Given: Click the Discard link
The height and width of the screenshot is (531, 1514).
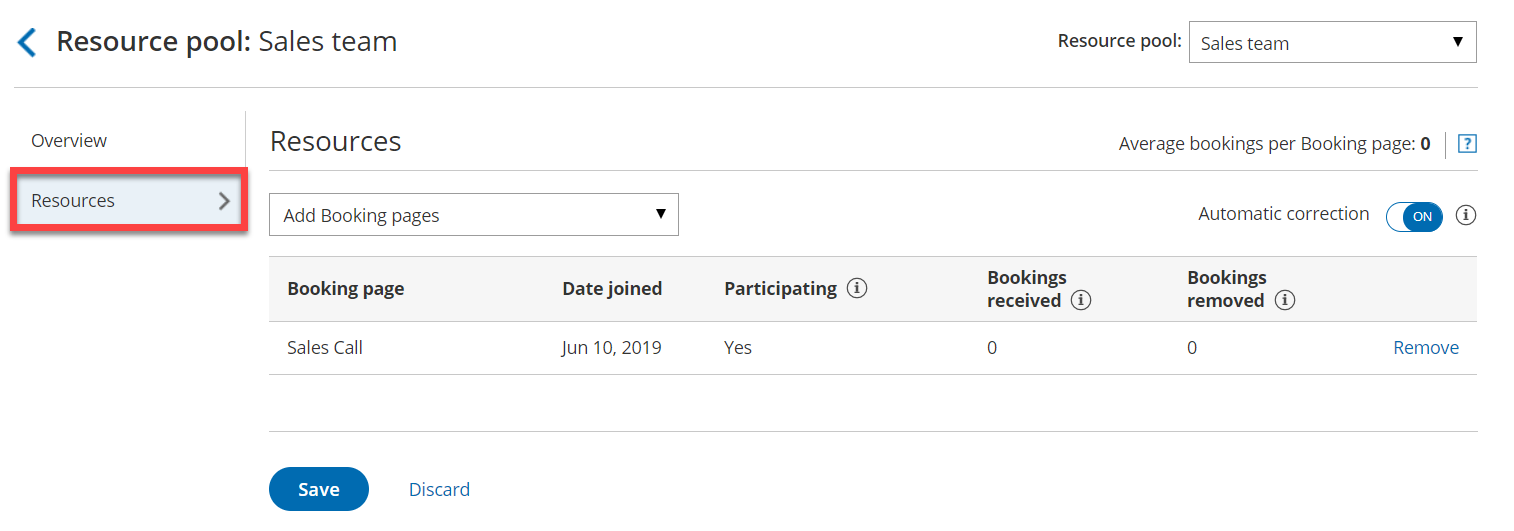Looking at the screenshot, I should click(439, 489).
